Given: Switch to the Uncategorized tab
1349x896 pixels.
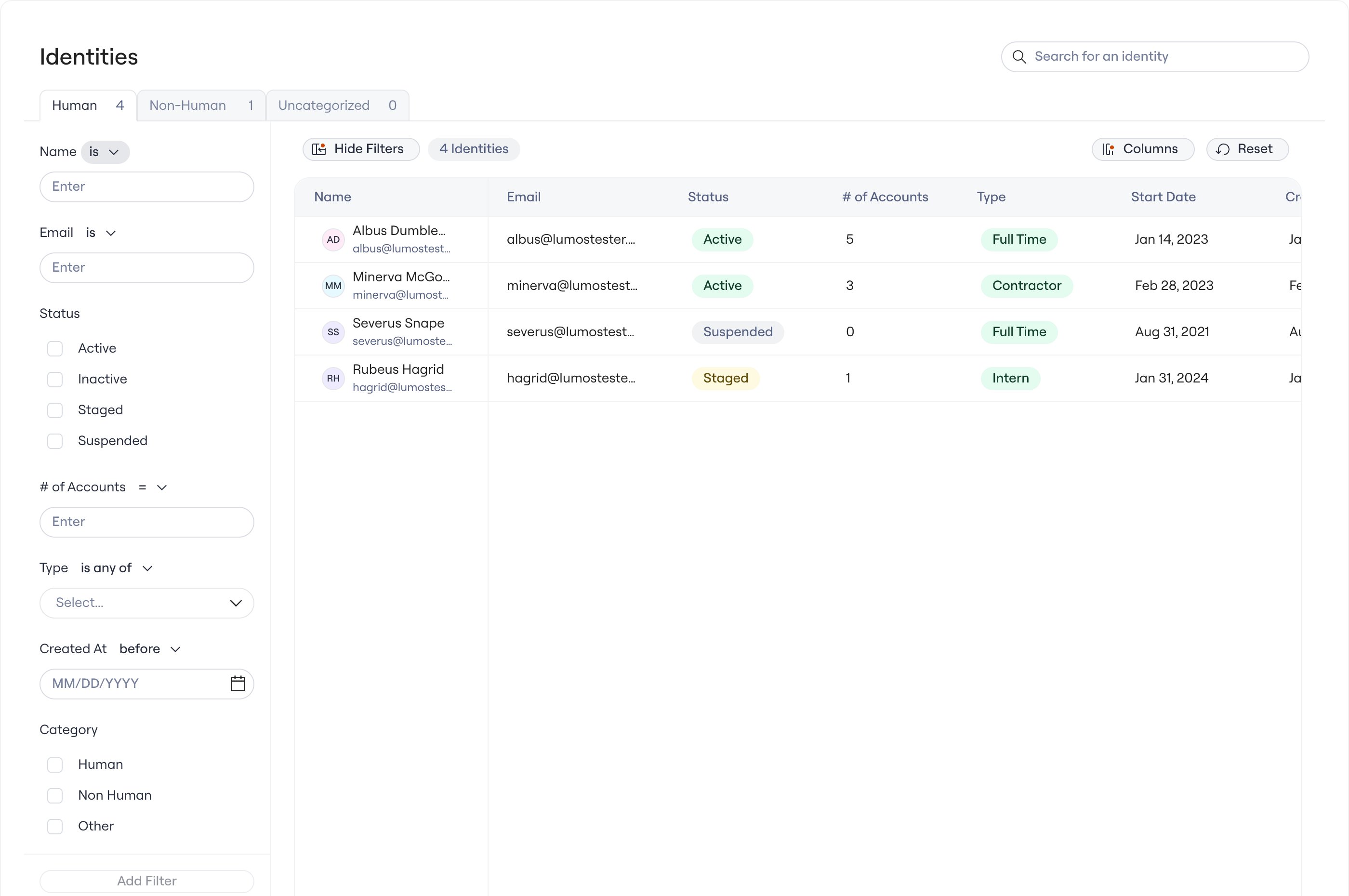Looking at the screenshot, I should 338,105.
